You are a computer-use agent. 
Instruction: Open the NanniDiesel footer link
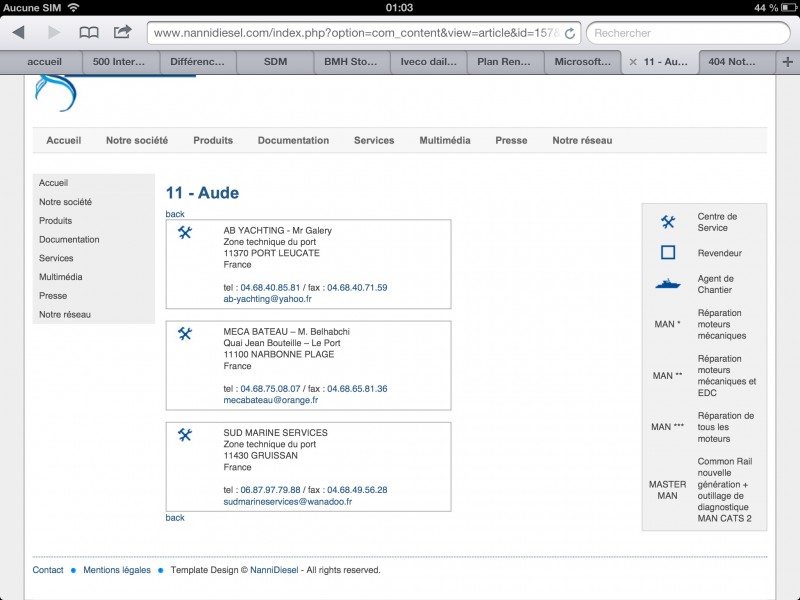click(x=274, y=570)
